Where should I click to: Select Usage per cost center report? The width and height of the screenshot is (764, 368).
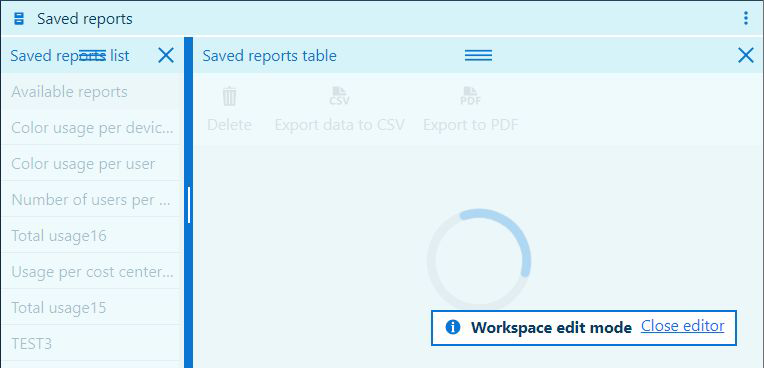click(x=93, y=272)
